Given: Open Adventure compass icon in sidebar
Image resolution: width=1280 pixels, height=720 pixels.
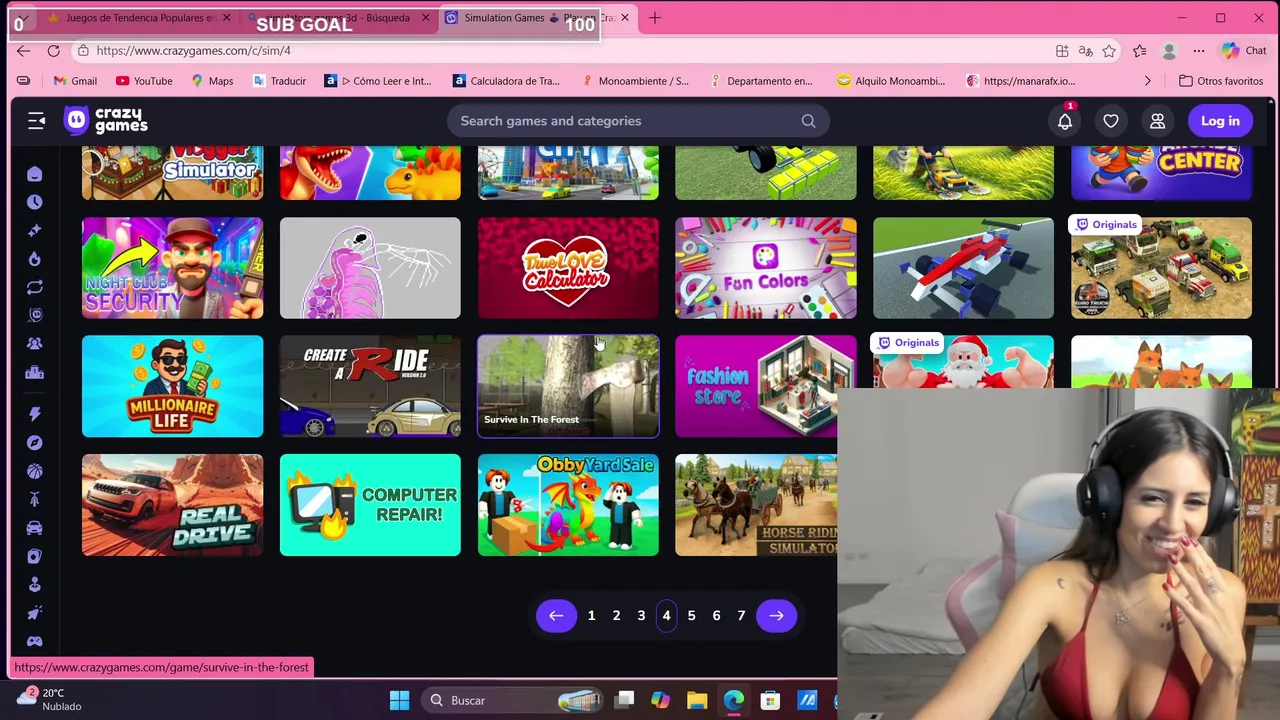Looking at the screenshot, I should (35, 442).
